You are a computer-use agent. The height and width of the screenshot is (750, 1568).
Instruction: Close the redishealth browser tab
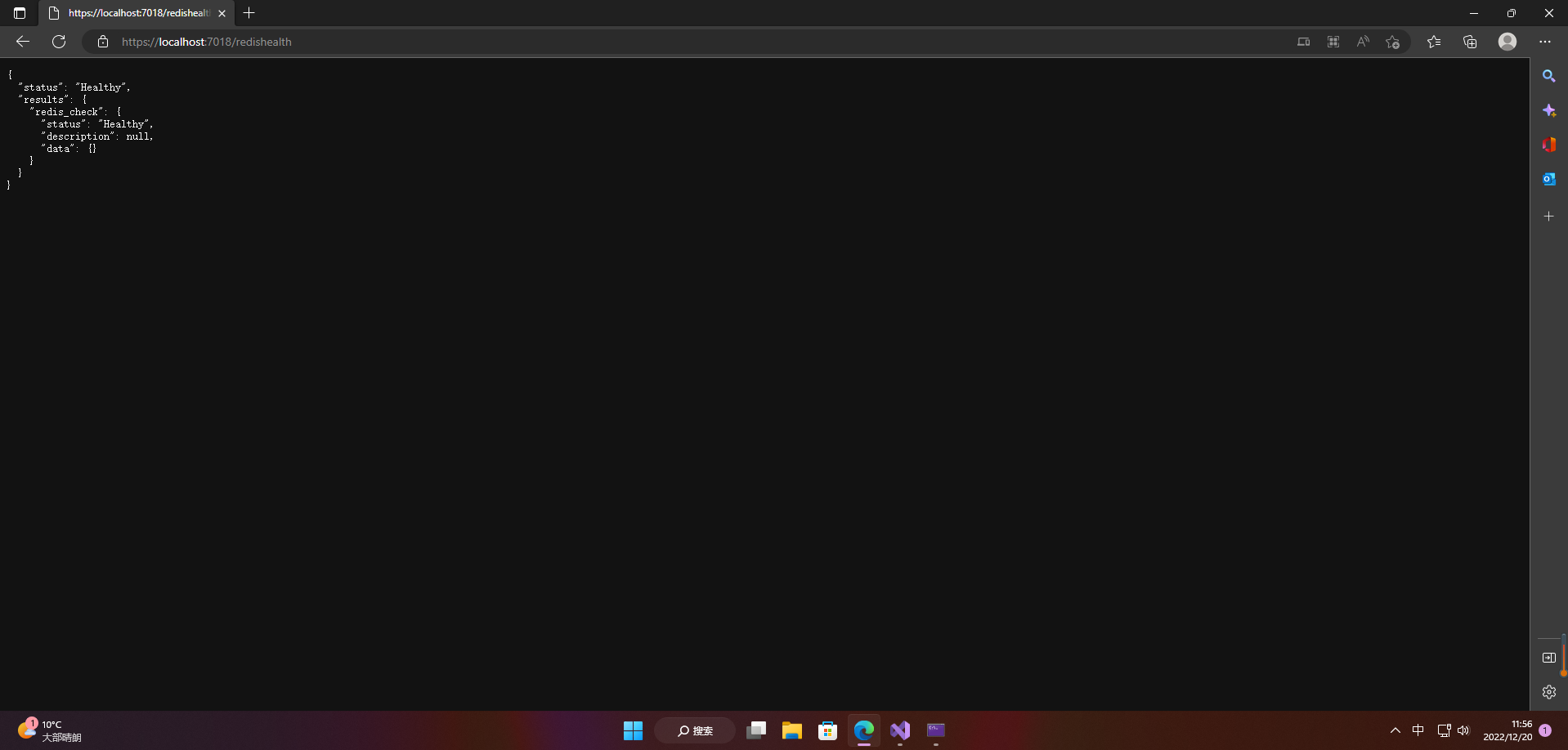click(222, 13)
